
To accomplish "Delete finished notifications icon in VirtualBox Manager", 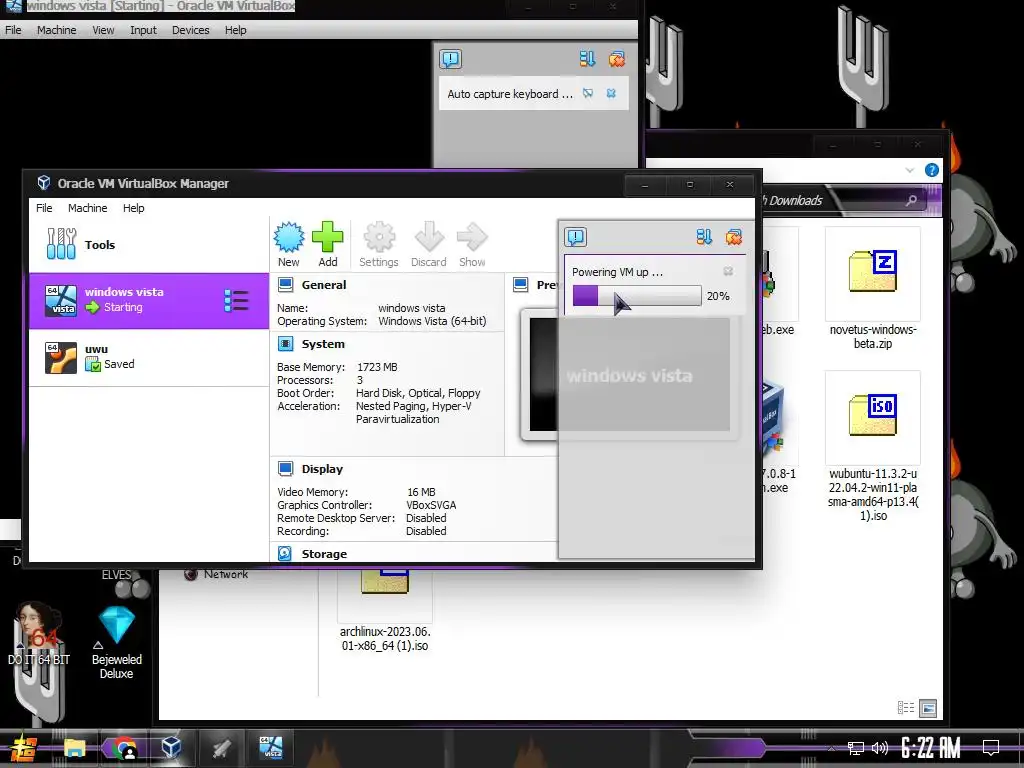I will (734, 236).
